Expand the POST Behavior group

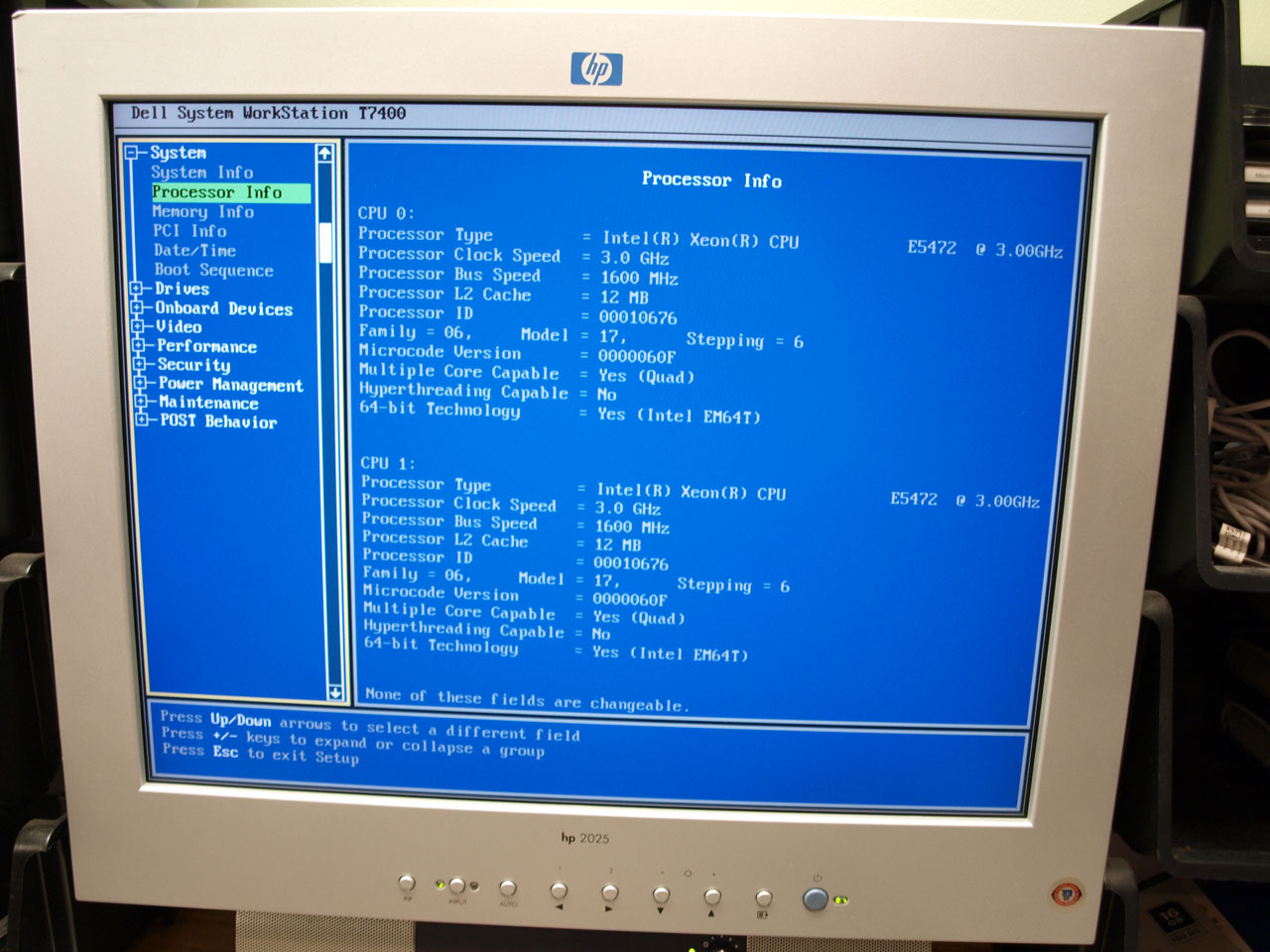[142, 420]
